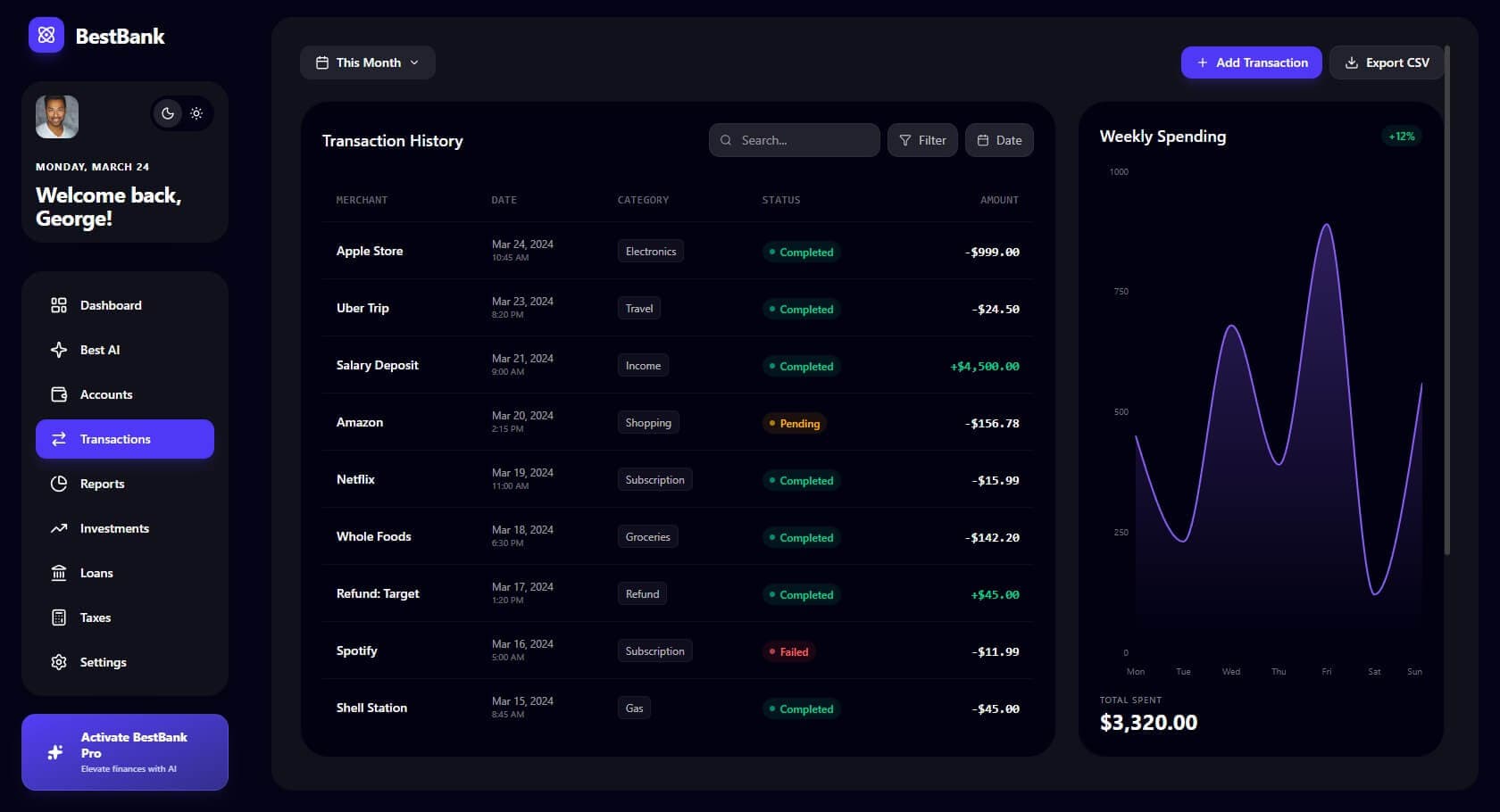Screen dimensions: 1500x812
Task: Open the Date picker in Transaction History
Action: [x=999, y=140]
